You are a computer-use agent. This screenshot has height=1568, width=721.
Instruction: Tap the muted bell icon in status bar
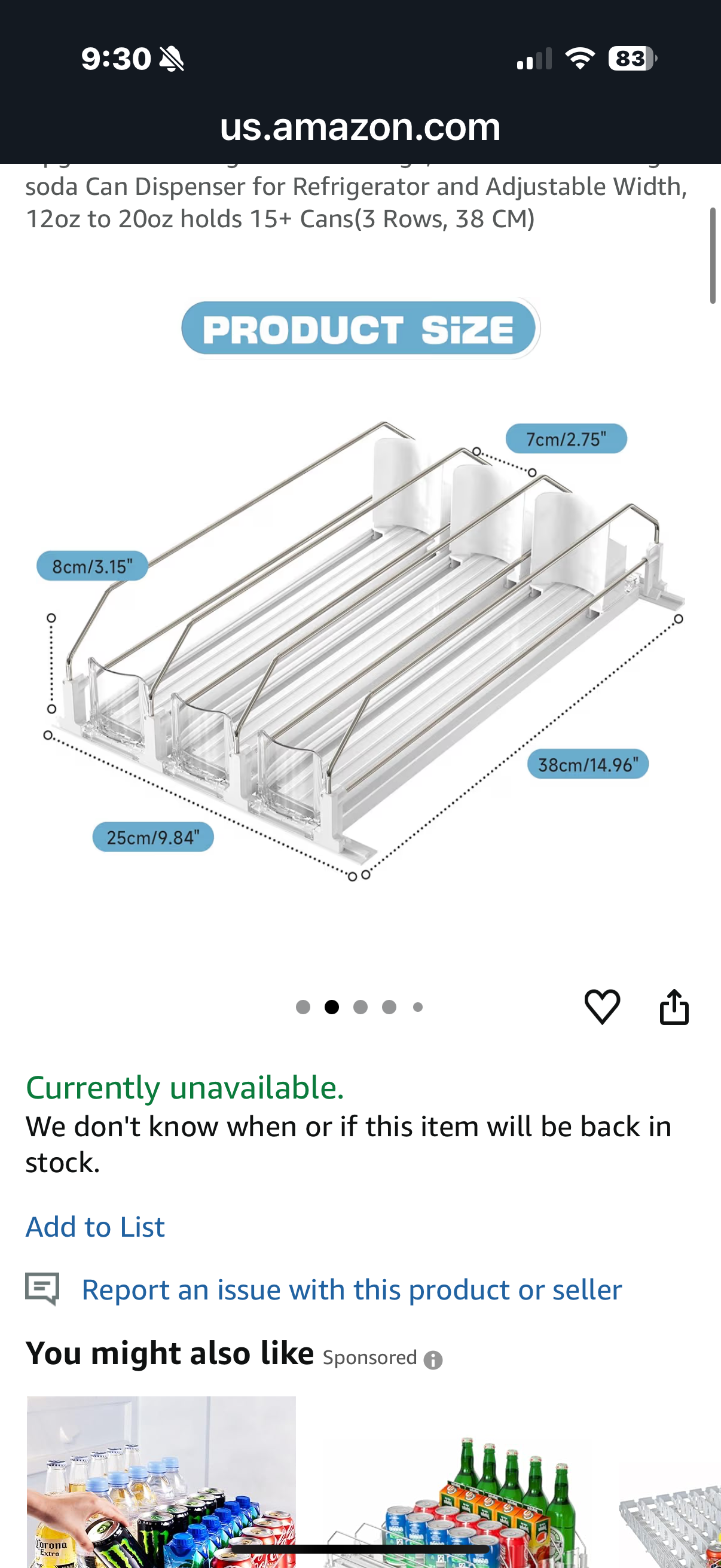172,59
